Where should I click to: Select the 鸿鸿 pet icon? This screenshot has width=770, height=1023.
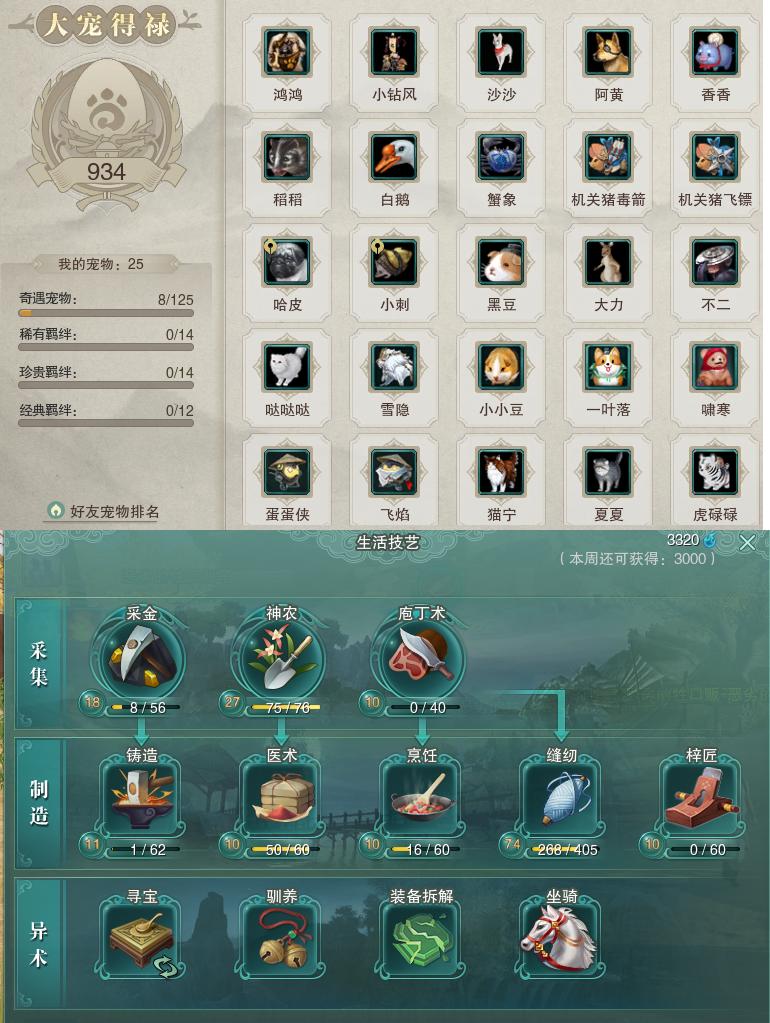[287, 52]
